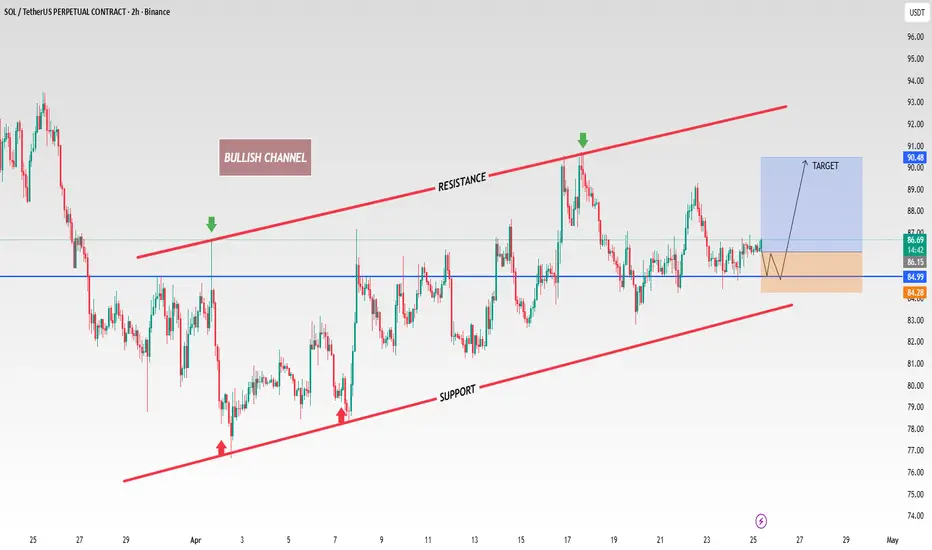932x550 pixels.
Task: Select the orange stop-loss zone rectangle
Action: pyautogui.click(x=811, y=272)
